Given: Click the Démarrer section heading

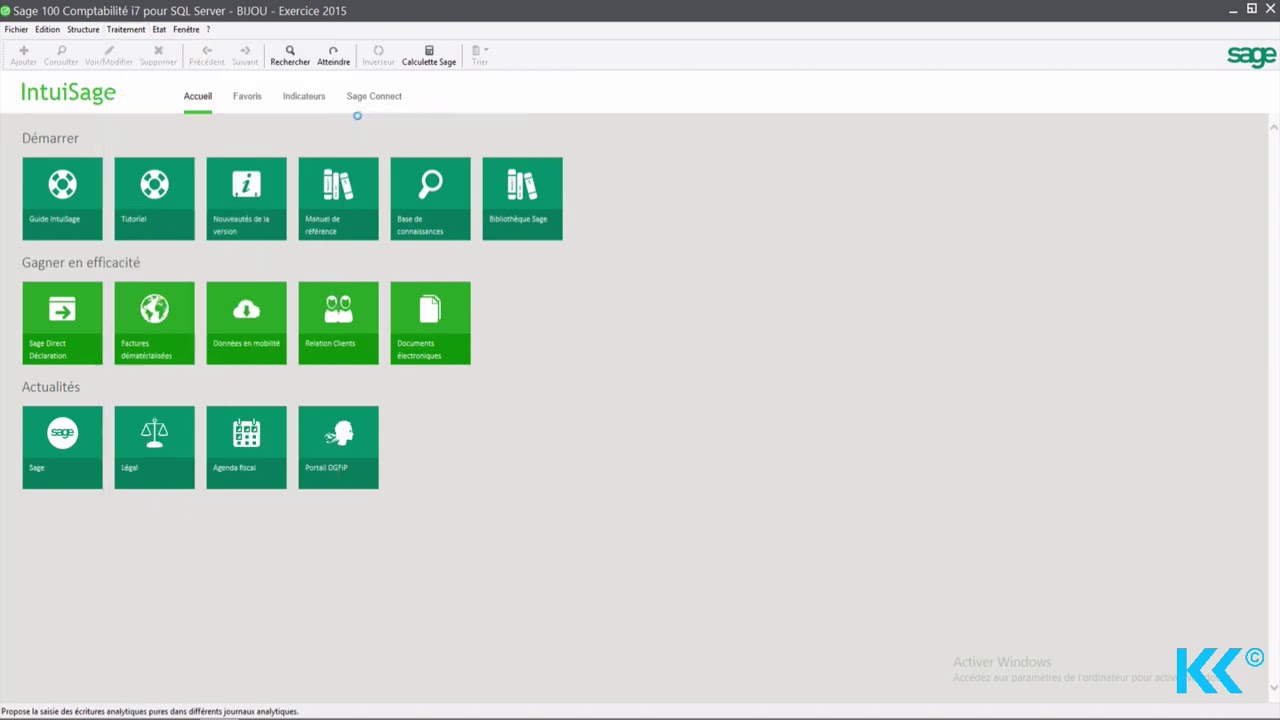Looking at the screenshot, I should tap(50, 139).
